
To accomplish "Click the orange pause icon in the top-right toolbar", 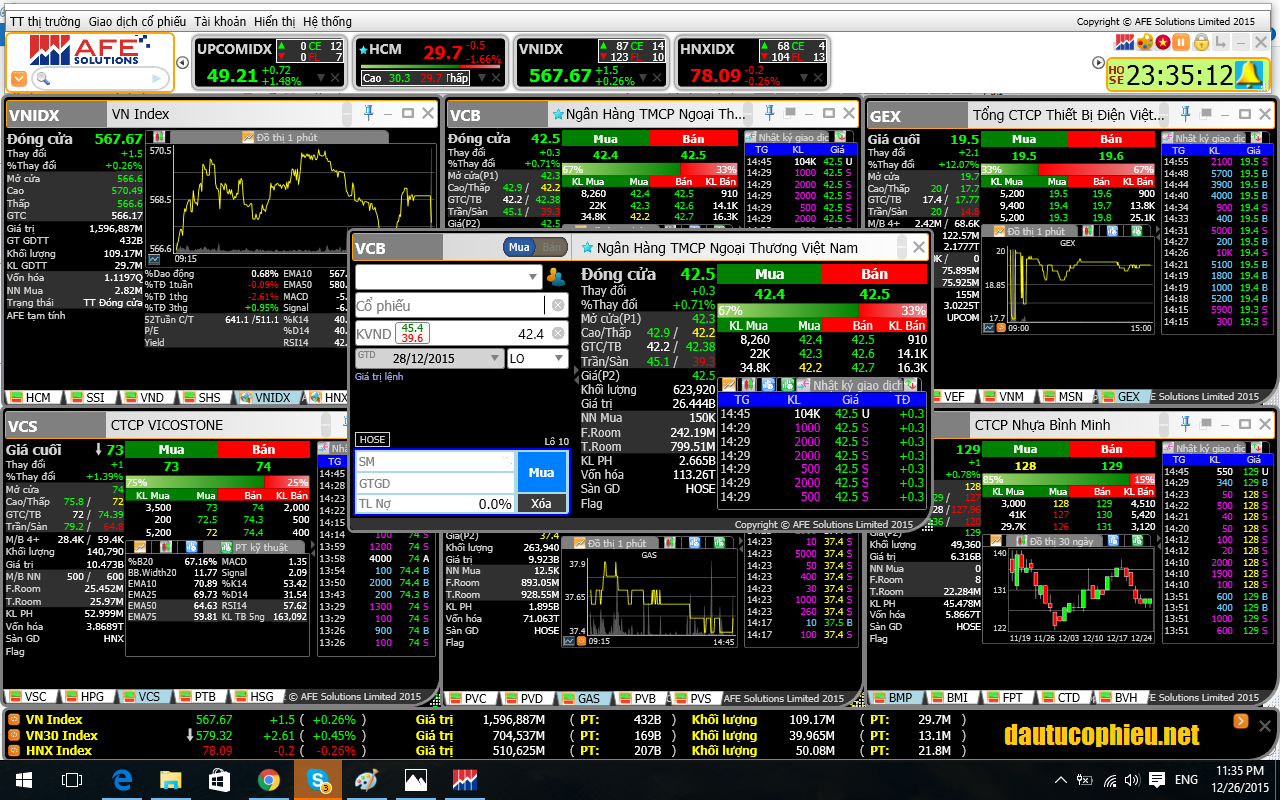I will pos(1181,42).
